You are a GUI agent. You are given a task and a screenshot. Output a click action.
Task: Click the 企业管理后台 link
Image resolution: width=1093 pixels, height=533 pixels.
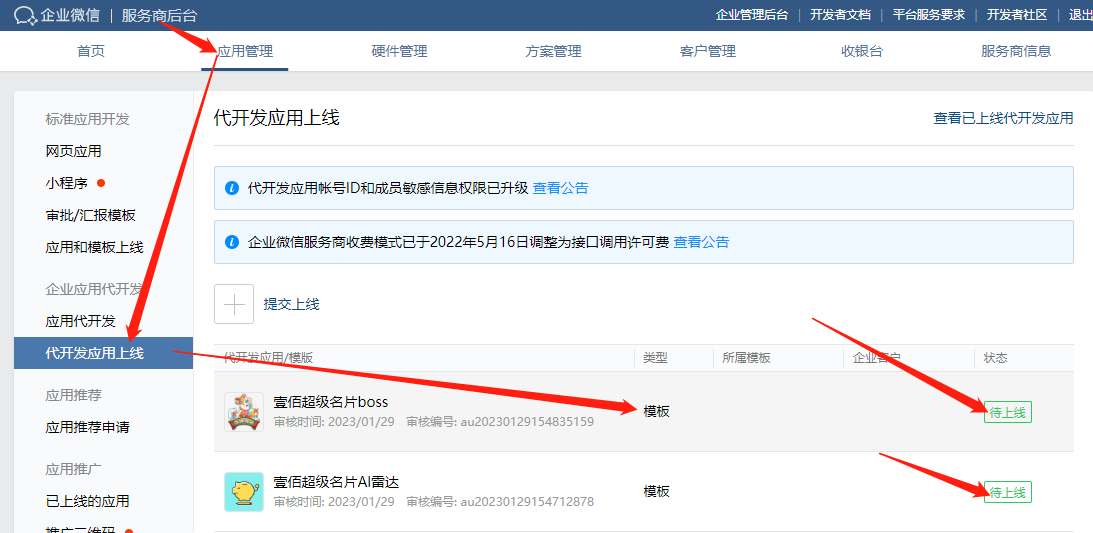click(752, 15)
